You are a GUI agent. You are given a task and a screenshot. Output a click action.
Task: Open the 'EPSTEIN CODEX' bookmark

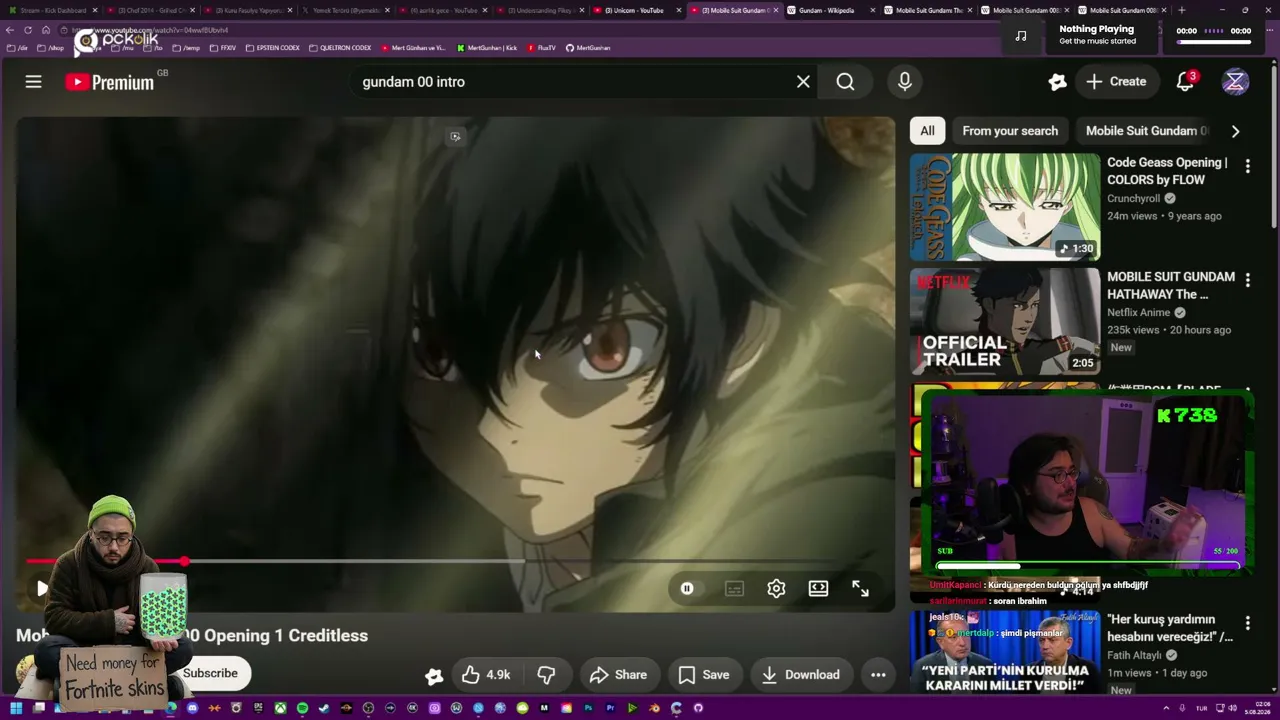pos(271,48)
